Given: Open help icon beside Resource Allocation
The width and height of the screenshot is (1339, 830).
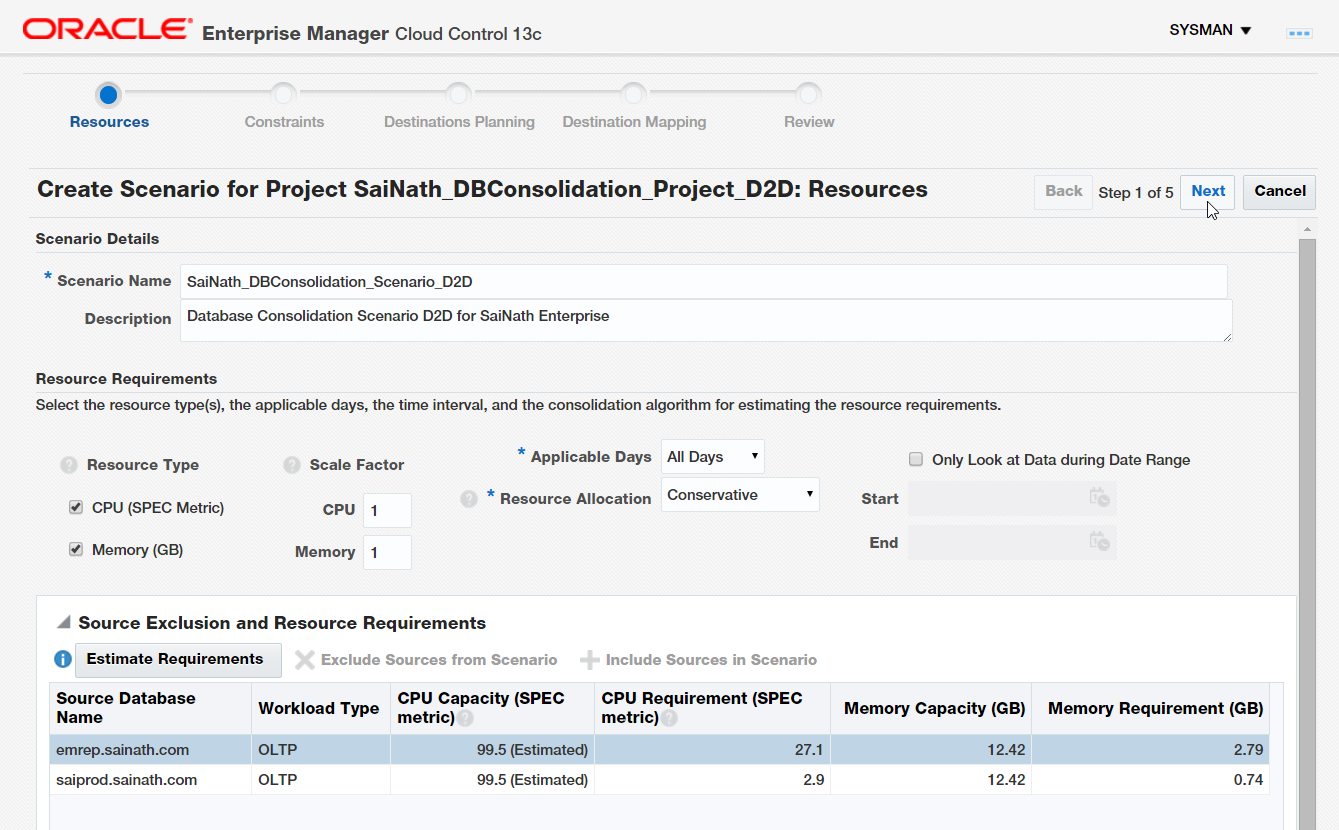Looking at the screenshot, I should (x=469, y=499).
